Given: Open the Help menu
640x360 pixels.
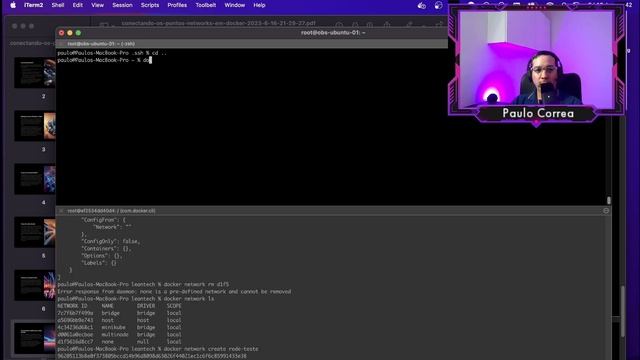Looking at the screenshot, I should click(x=259, y=5).
